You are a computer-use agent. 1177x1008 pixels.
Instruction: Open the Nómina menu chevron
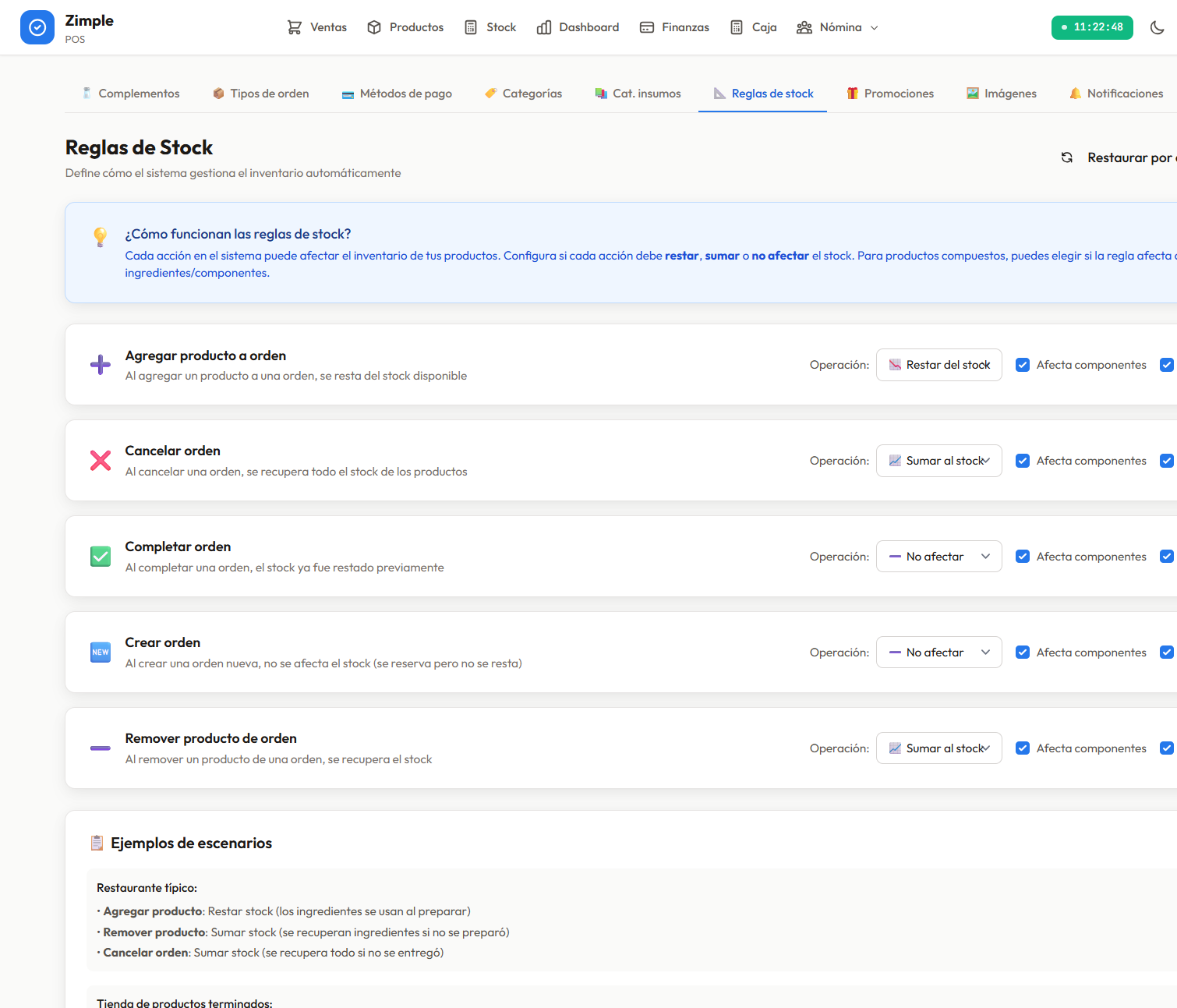[x=875, y=28]
